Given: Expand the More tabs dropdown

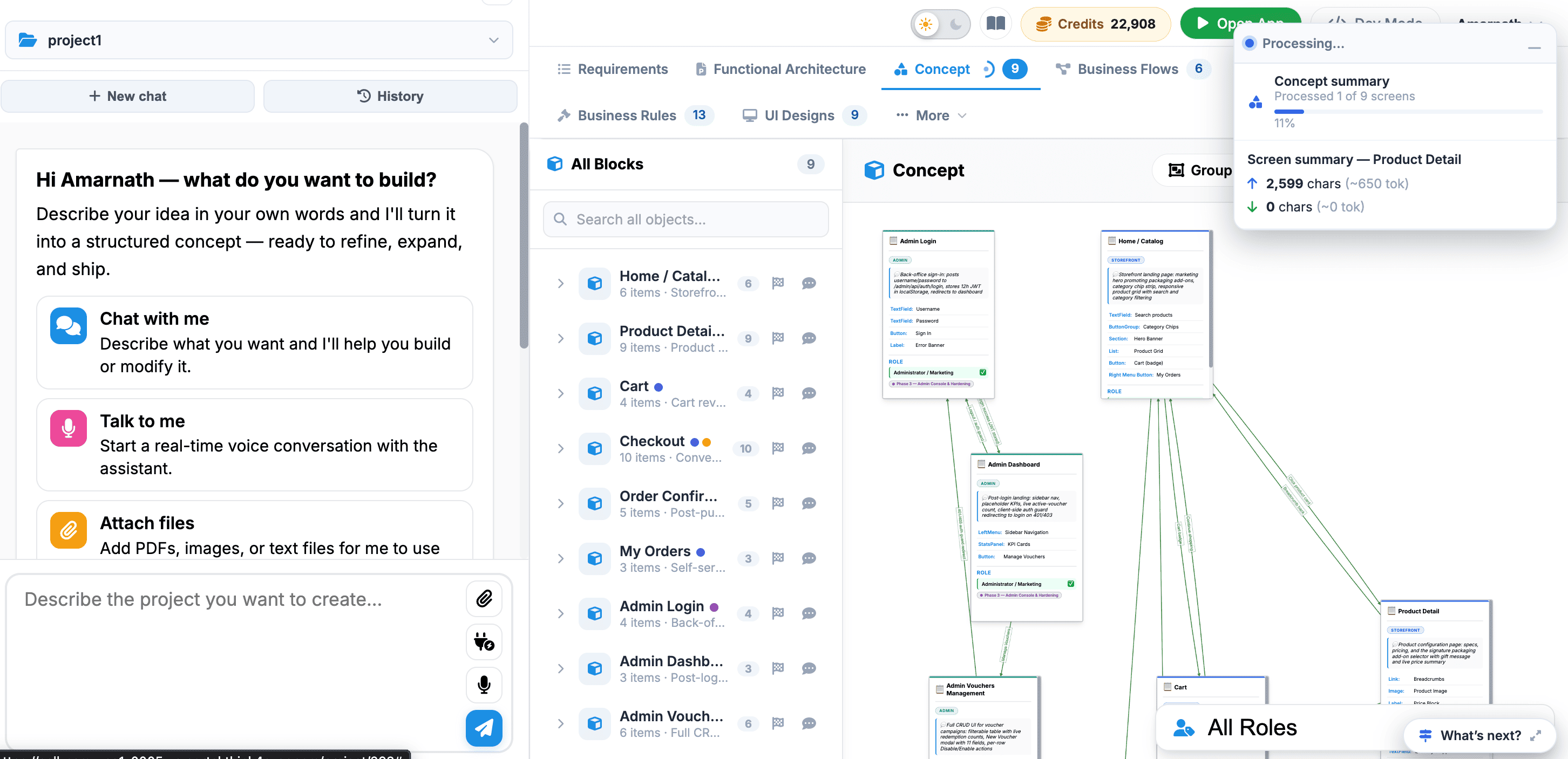Looking at the screenshot, I should tap(931, 115).
